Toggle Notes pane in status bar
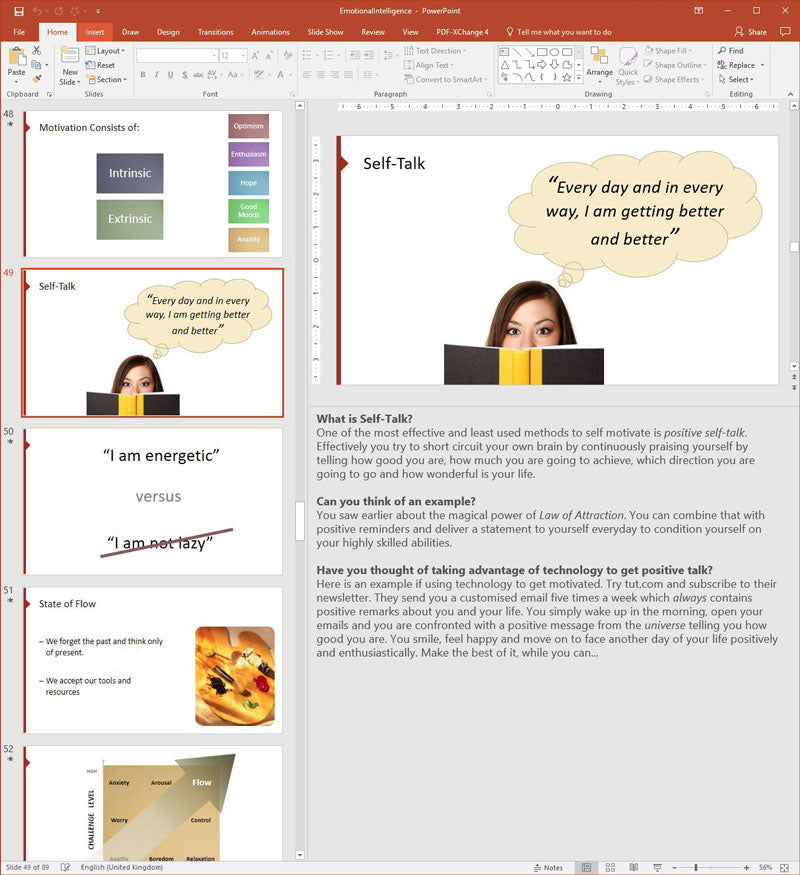The image size is (800, 875). pyautogui.click(x=548, y=867)
